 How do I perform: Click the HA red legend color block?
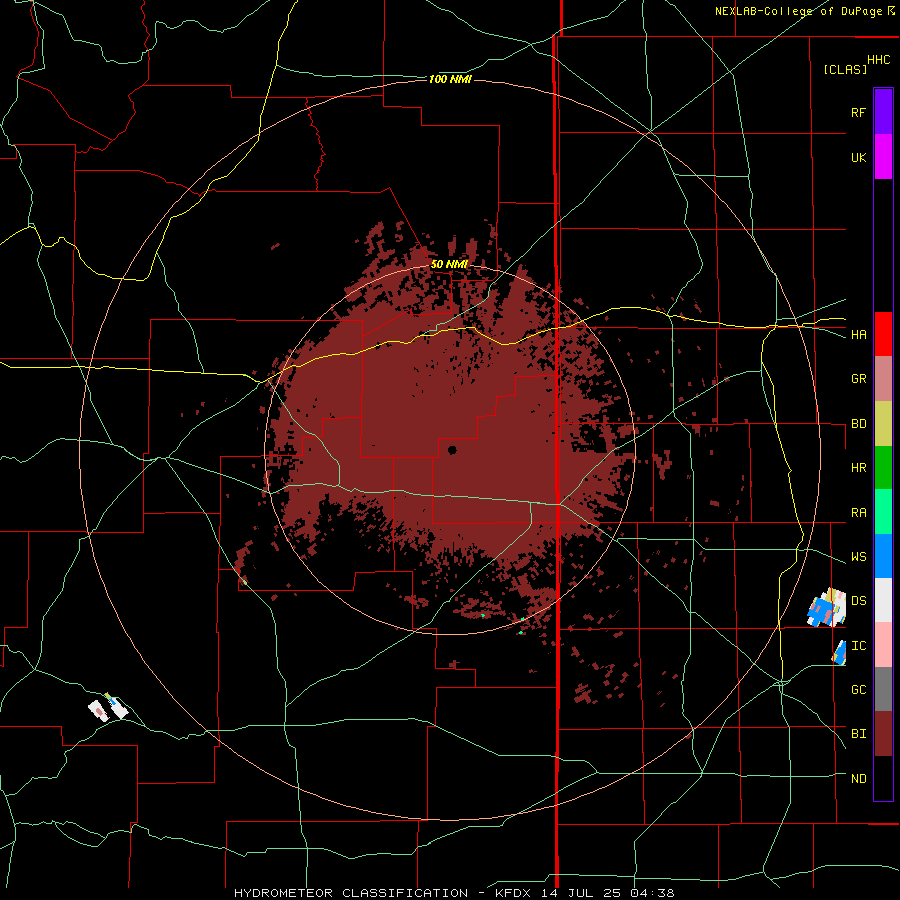(x=883, y=334)
